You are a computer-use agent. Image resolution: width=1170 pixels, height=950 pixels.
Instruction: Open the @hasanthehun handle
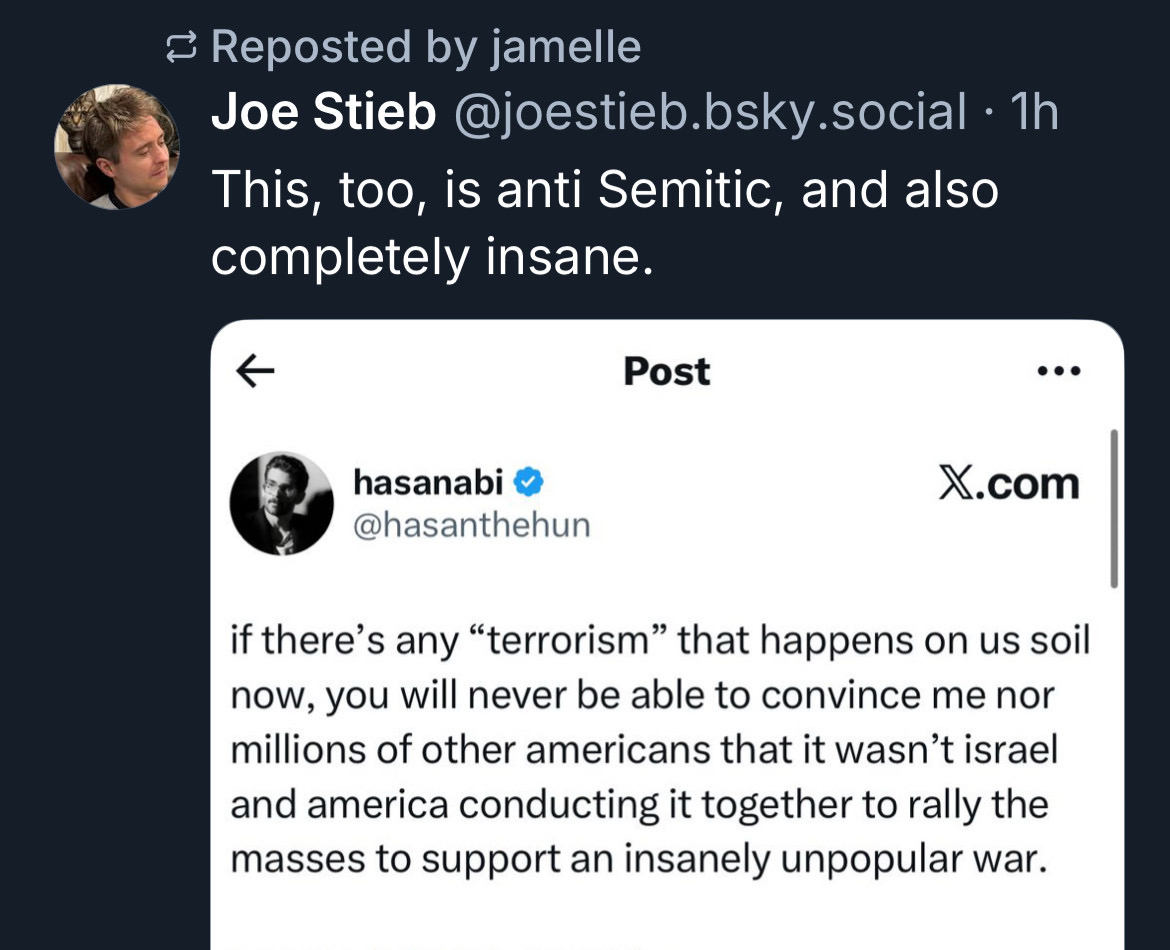[x=472, y=524]
